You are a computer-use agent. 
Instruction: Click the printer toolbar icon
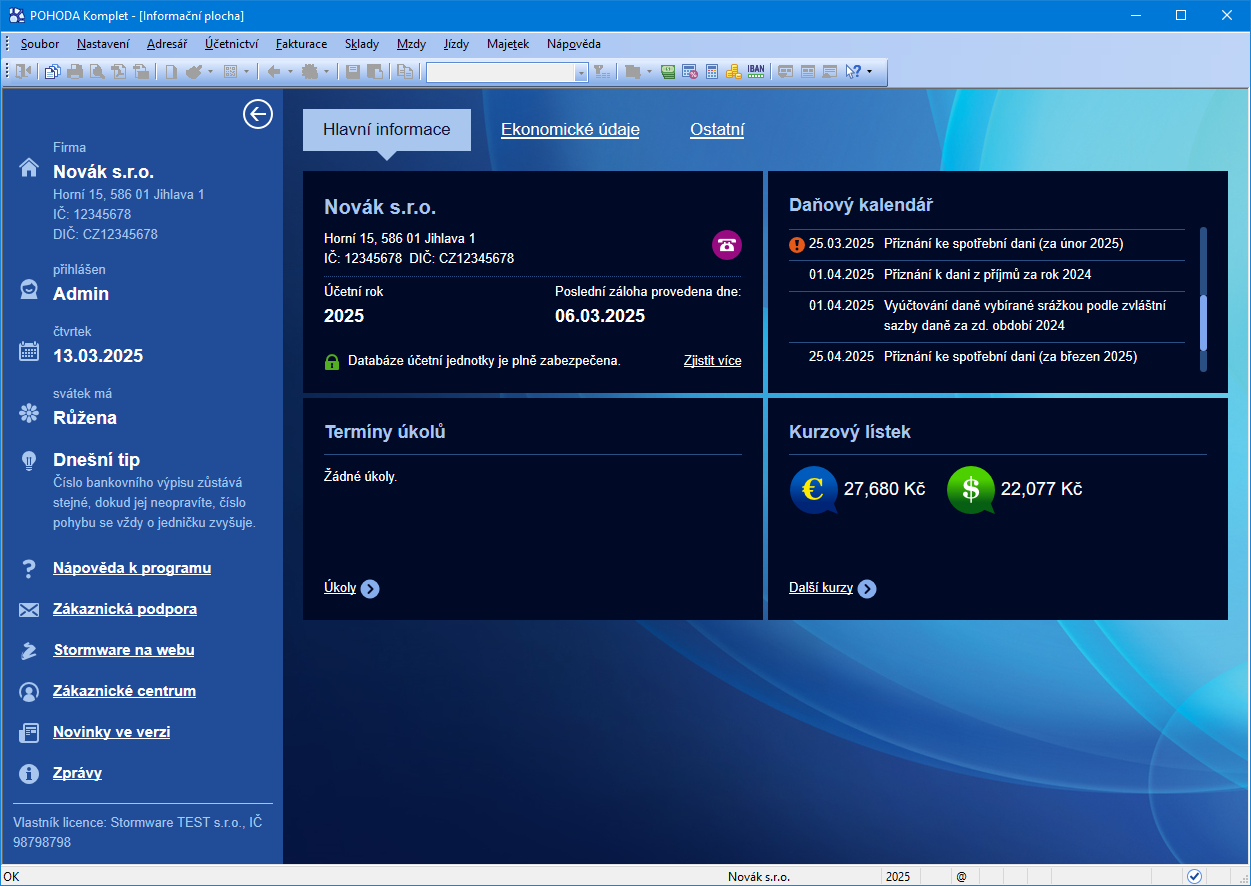click(75, 72)
